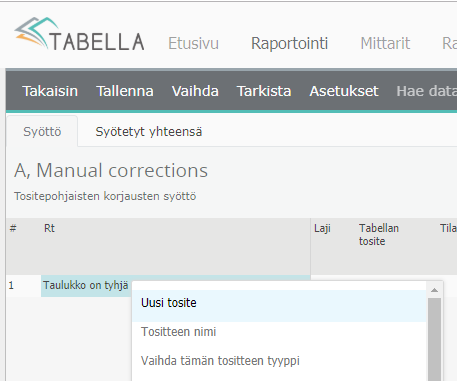The image size is (457, 381).
Task: Click the Hae data toolbar item
Action: point(427,91)
